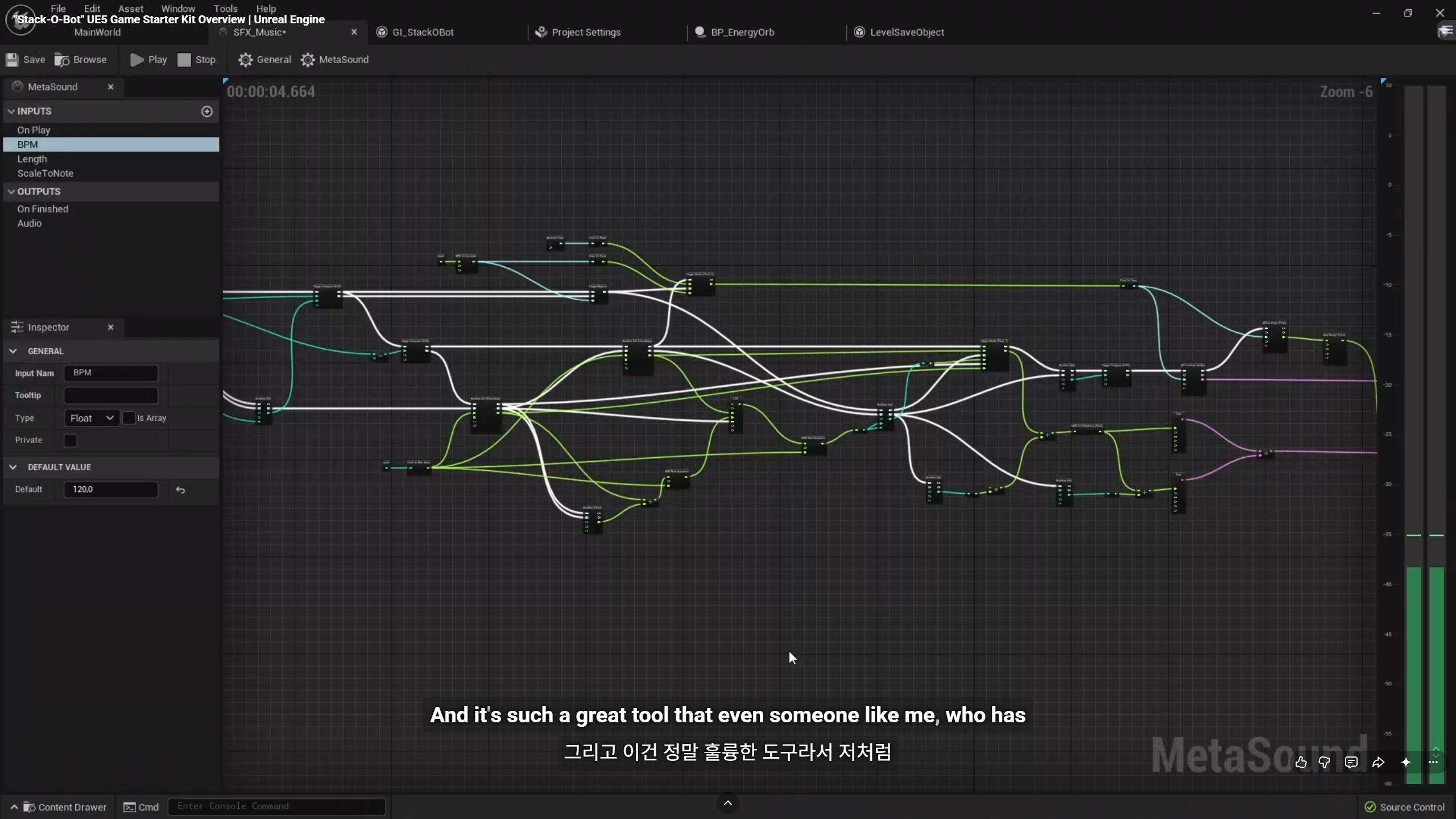Click the Tooltip text field
Viewport: 1456px width, 819px height.
pos(111,395)
